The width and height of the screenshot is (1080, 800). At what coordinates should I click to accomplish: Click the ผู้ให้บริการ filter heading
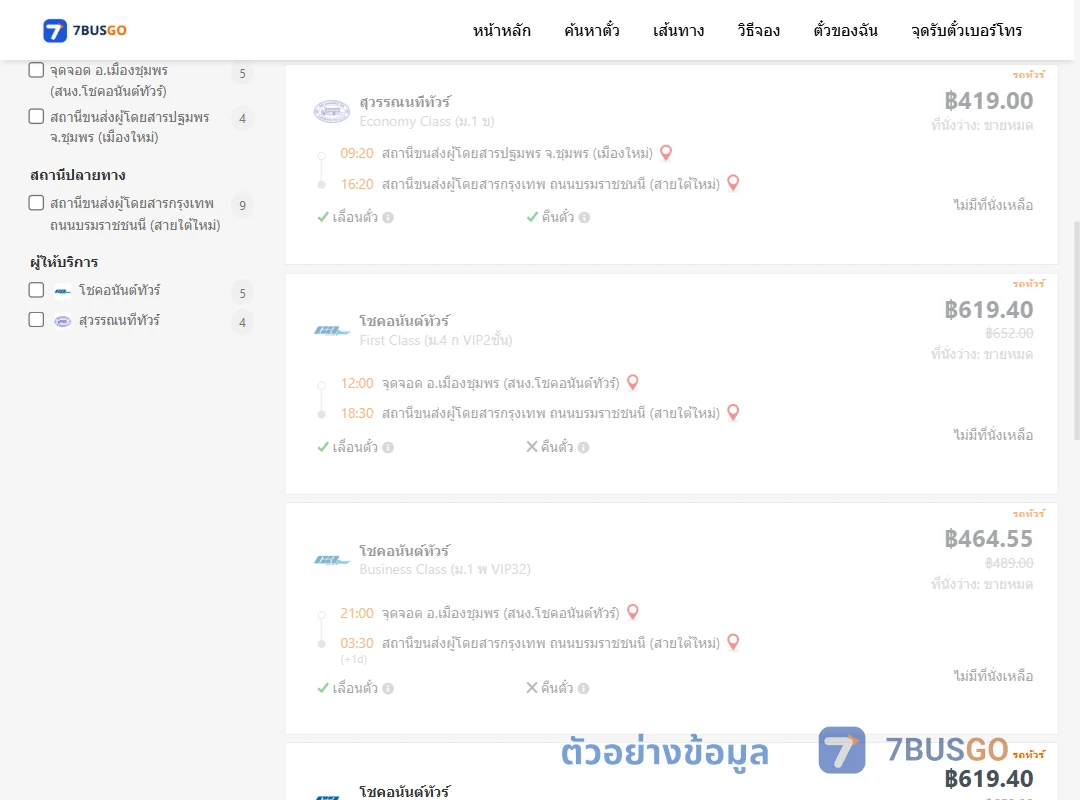(64, 262)
